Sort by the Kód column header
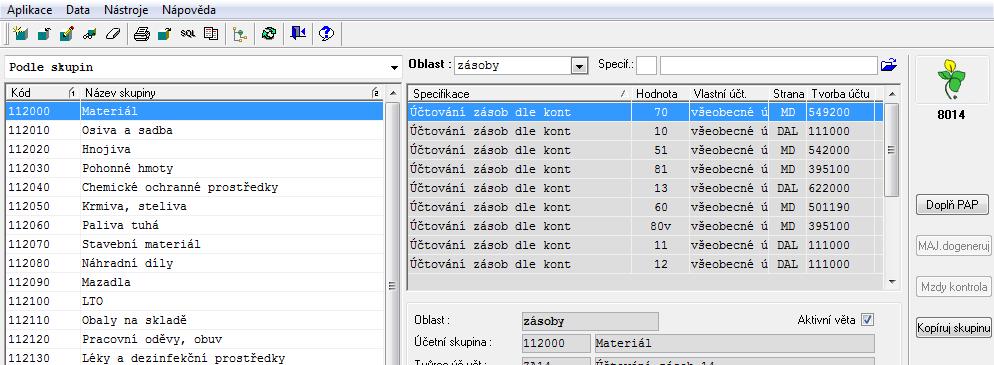994x365 pixels. coord(42,93)
